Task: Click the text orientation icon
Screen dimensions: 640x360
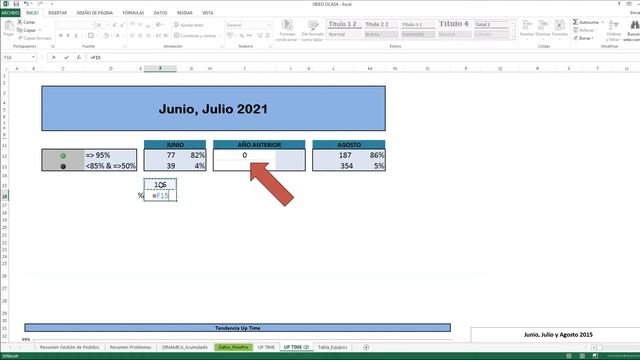Action: [159, 25]
